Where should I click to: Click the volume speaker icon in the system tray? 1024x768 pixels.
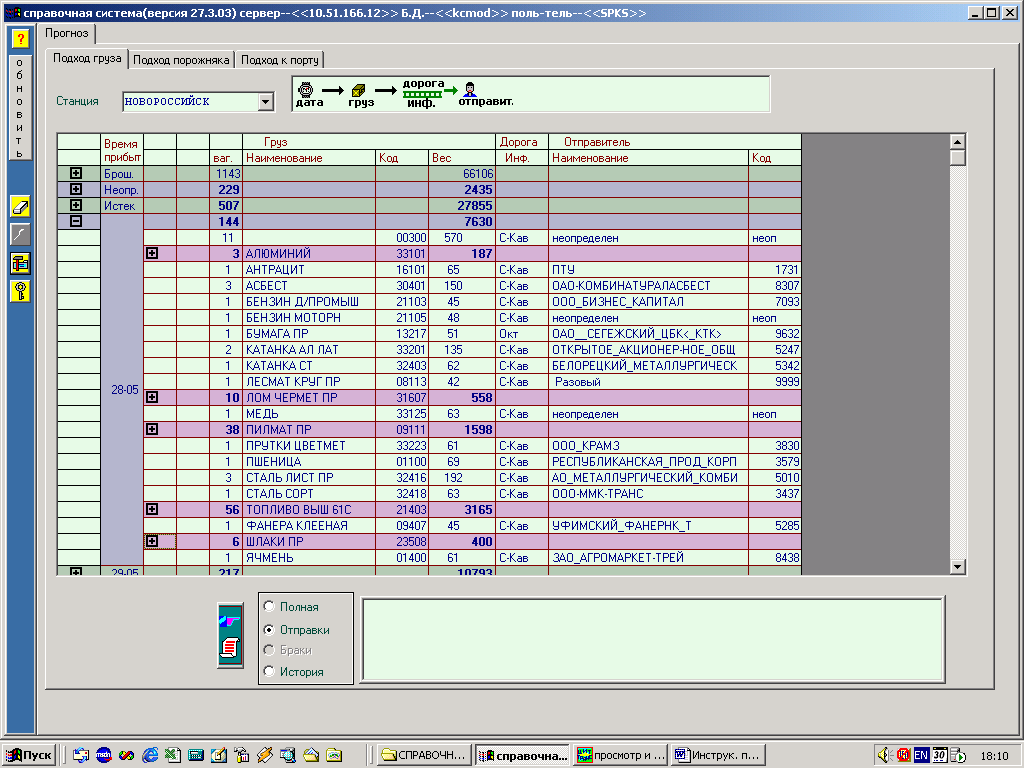(x=885, y=755)
